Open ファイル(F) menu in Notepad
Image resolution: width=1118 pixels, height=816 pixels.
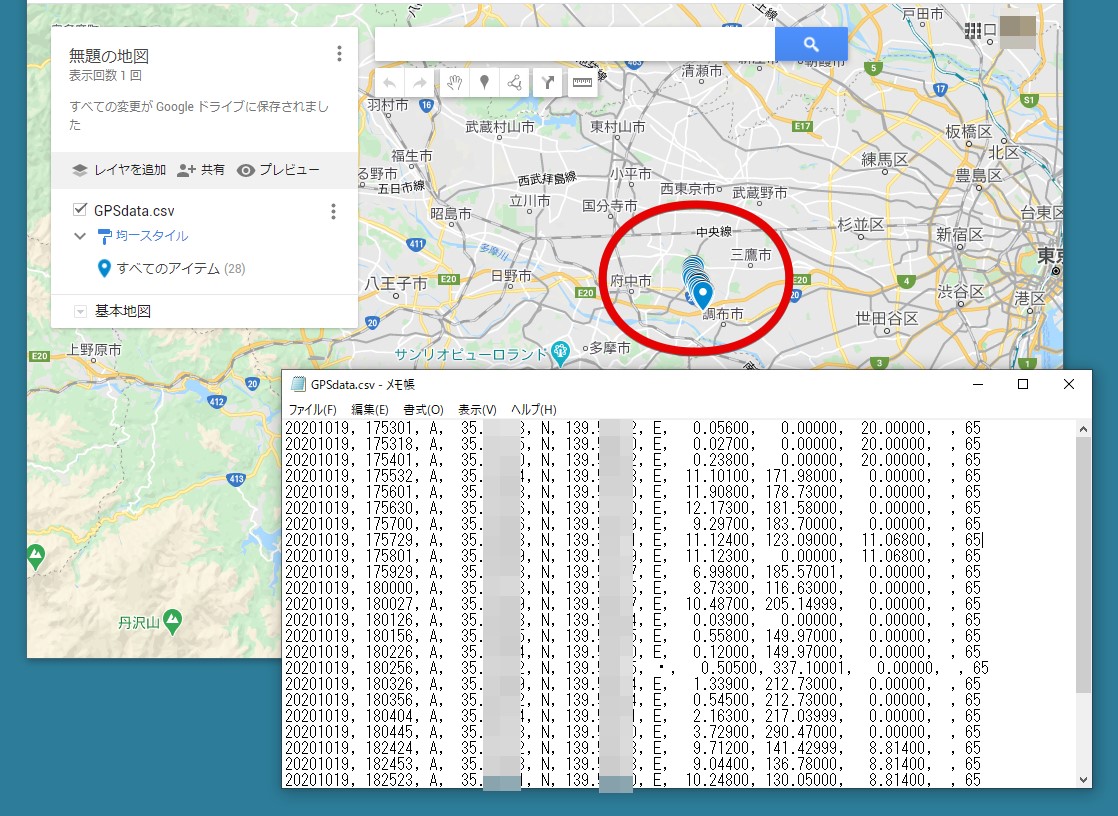coord(312,409)
